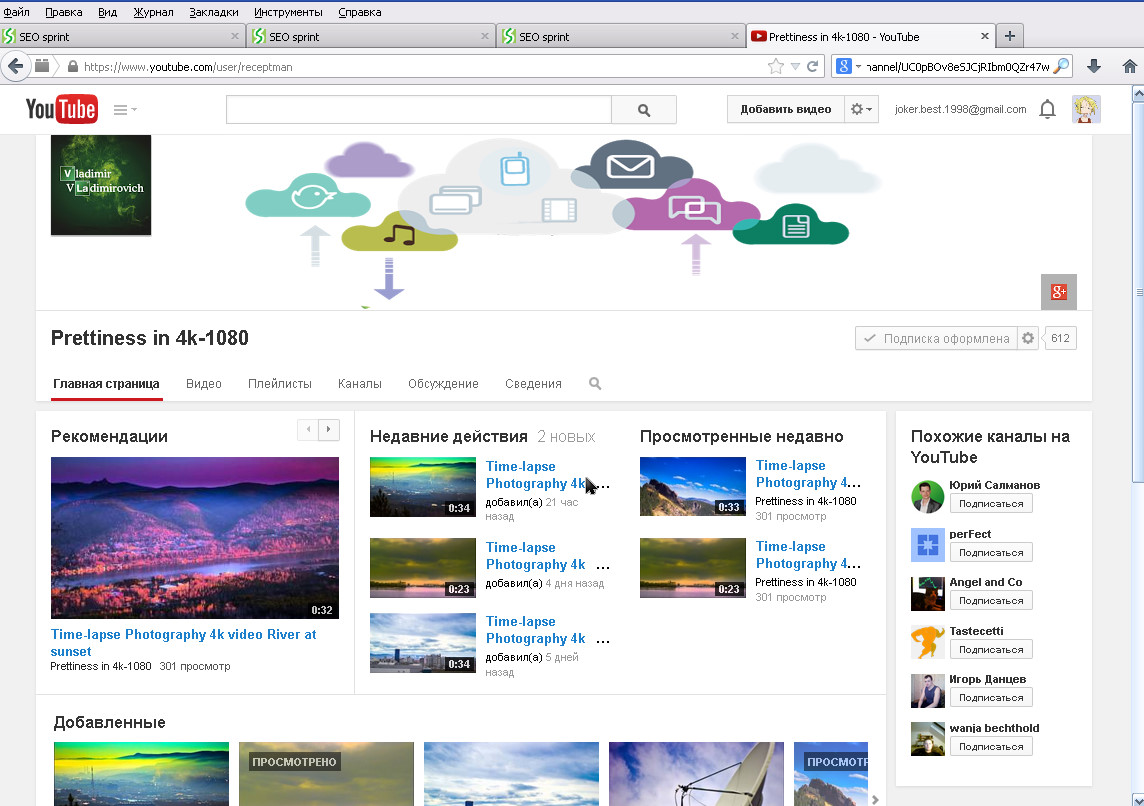Screen dimensions: 1144x806
Task: Focus the YouTube search field
Action: 419,109
